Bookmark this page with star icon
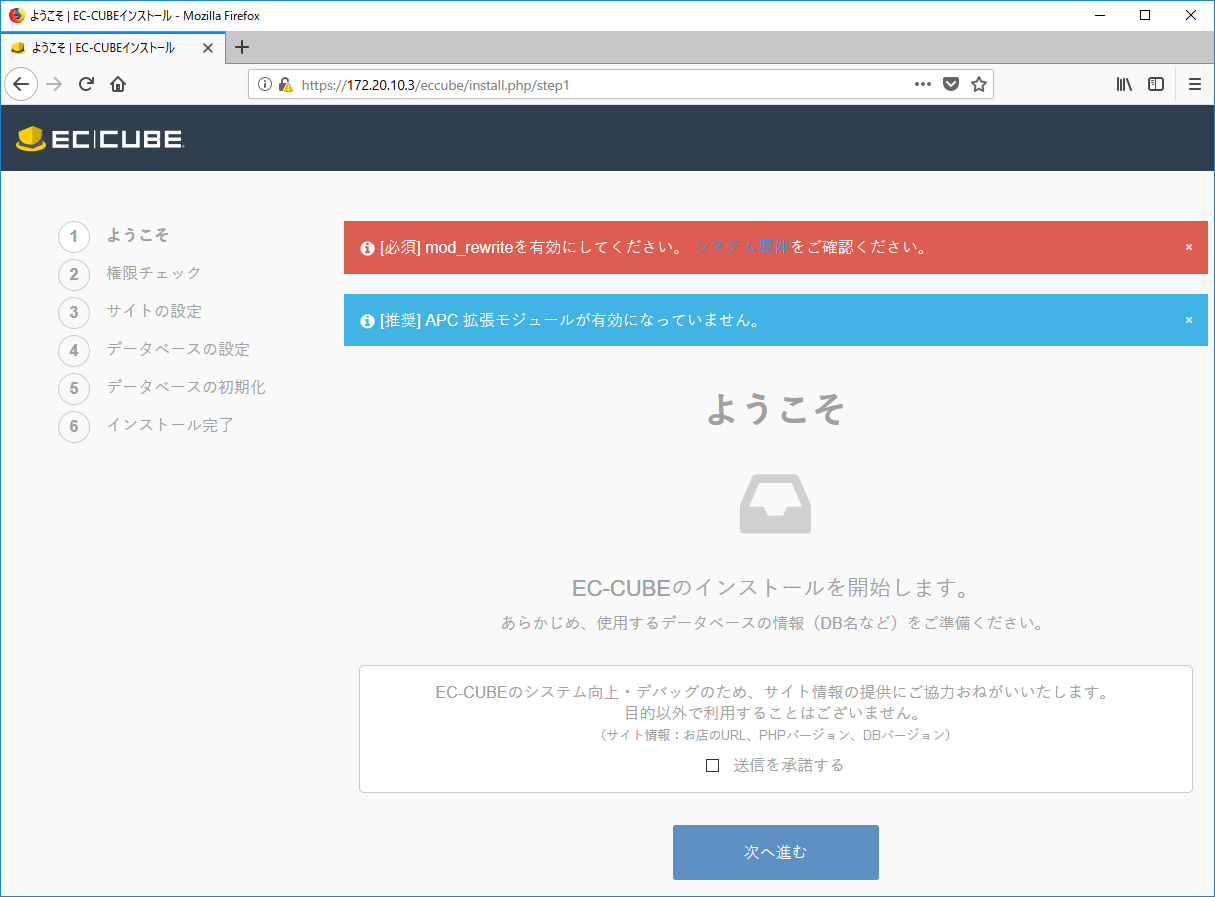1215x897 pixels. (979, 84)
